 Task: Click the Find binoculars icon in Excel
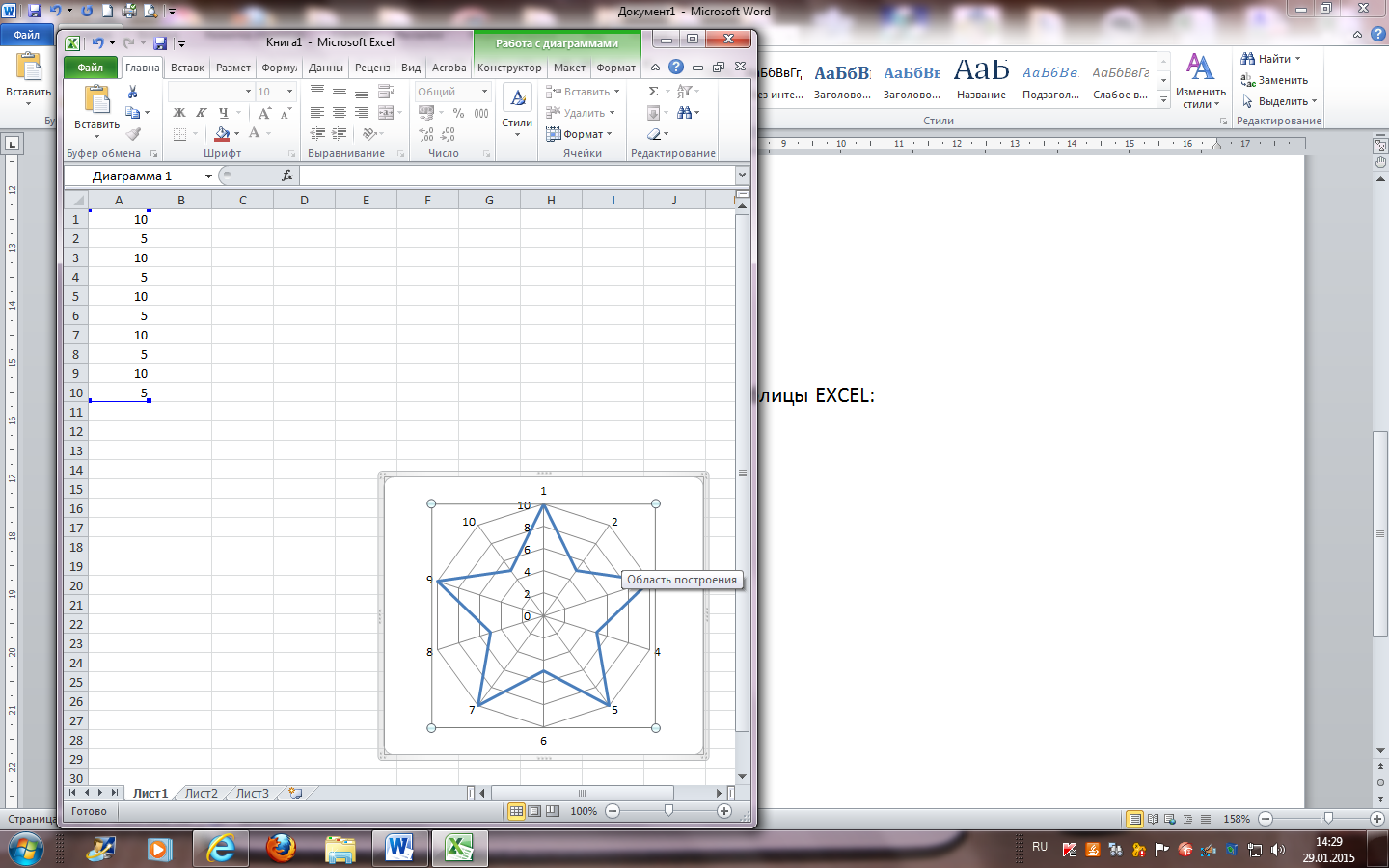pos(685,113)
